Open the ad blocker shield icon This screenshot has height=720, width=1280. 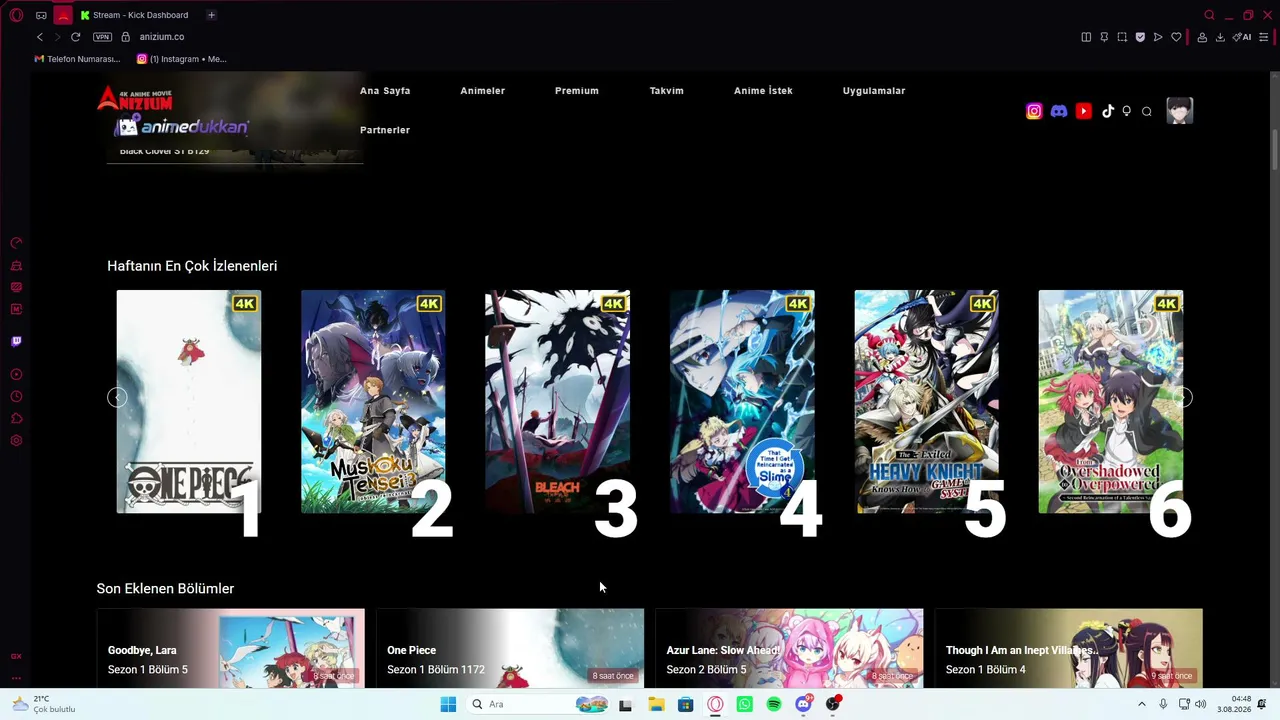click(1140, 37)
